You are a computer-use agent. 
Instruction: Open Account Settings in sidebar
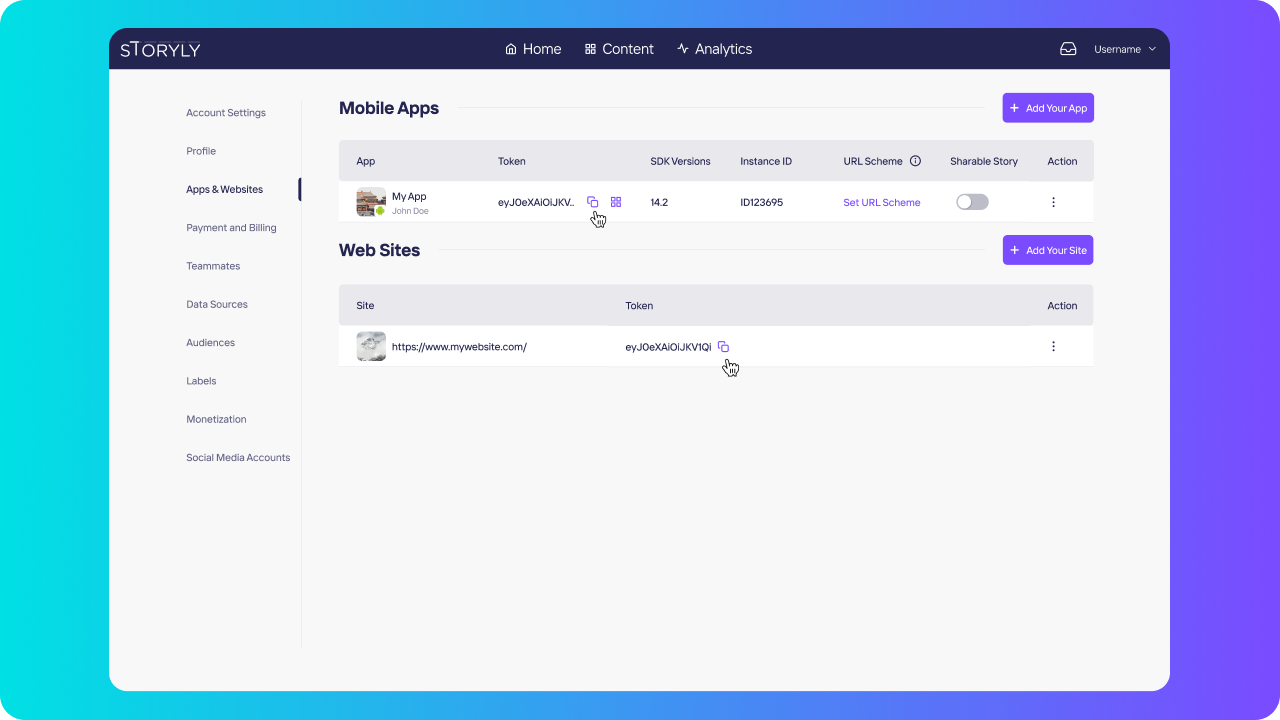click(x=226, y=113)
